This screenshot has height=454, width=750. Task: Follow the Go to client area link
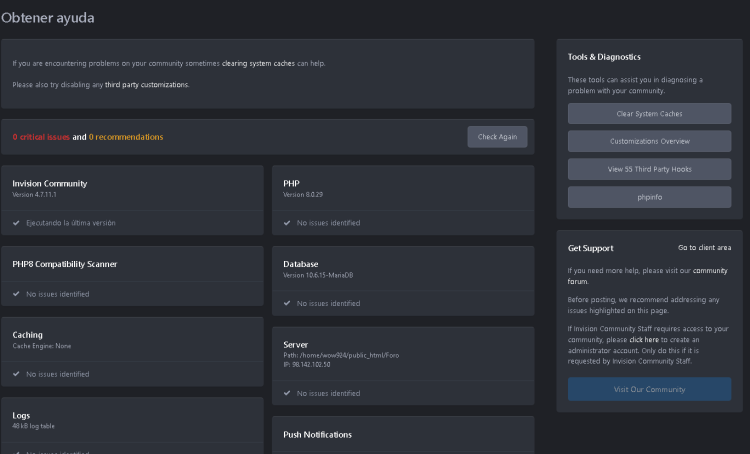[x=704, y=247]
